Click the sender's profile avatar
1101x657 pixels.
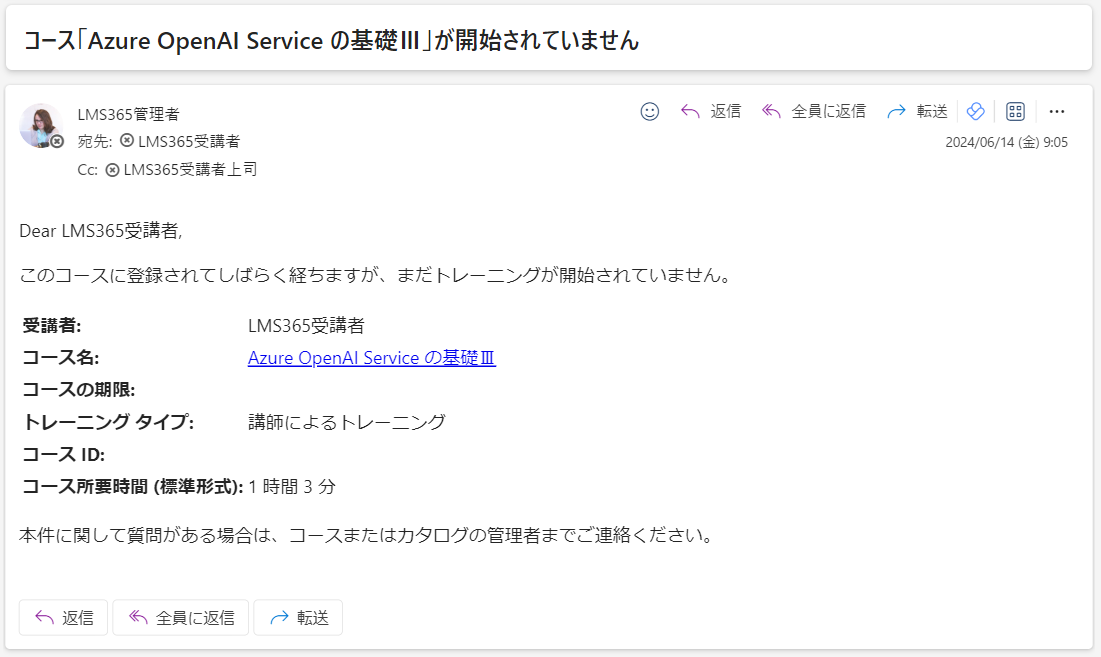coord(40,126)
